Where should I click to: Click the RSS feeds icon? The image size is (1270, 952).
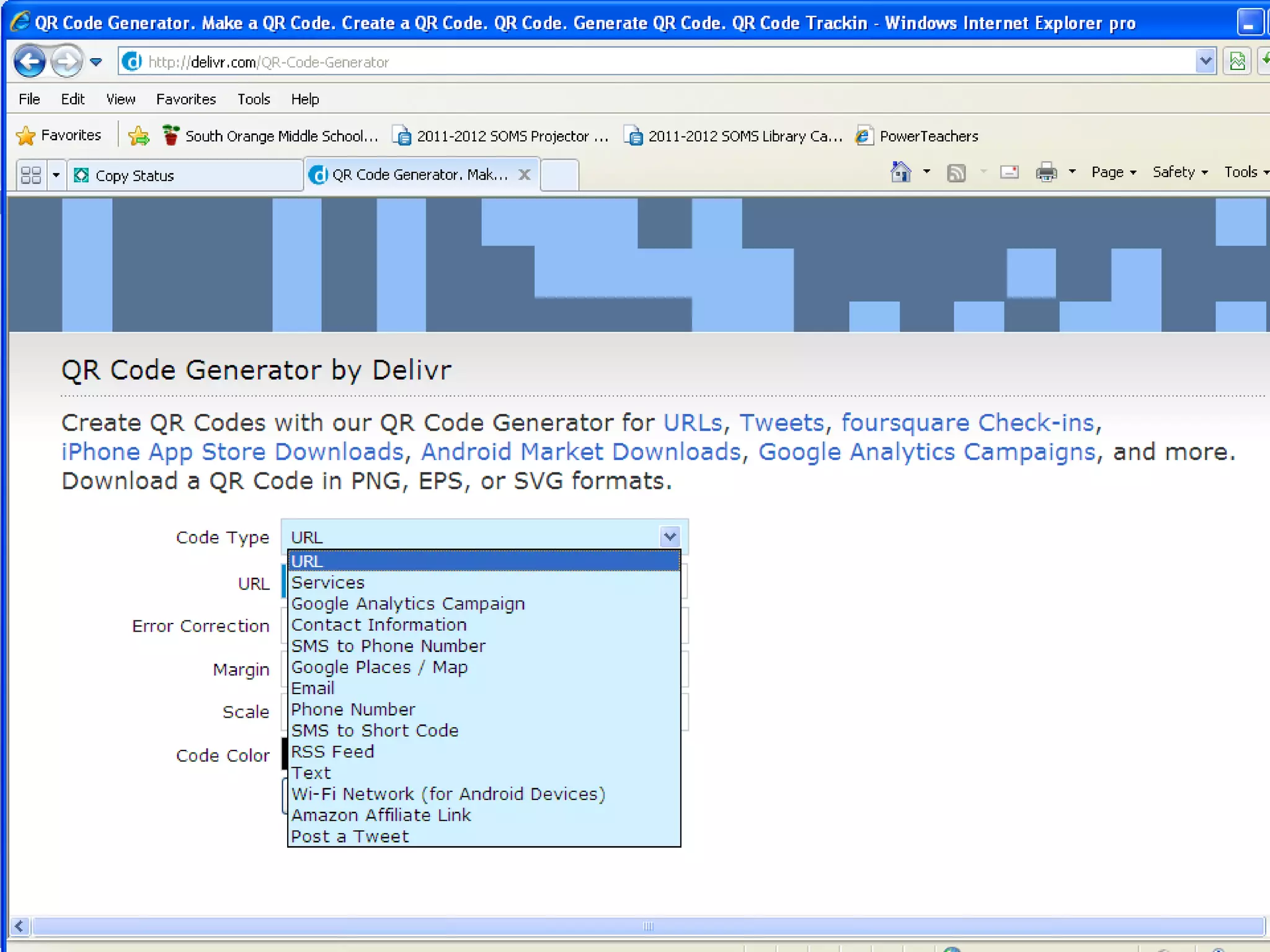coord(956,172)
